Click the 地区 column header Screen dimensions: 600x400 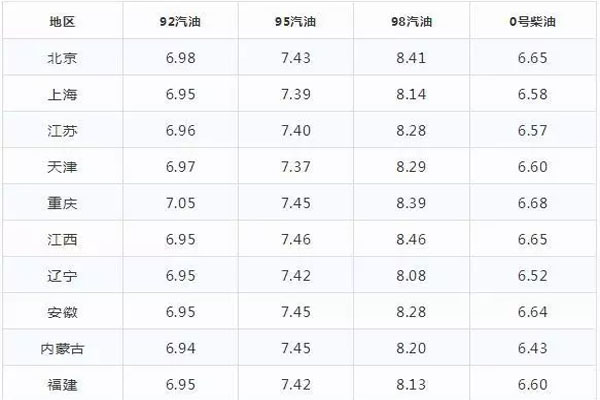62,21
